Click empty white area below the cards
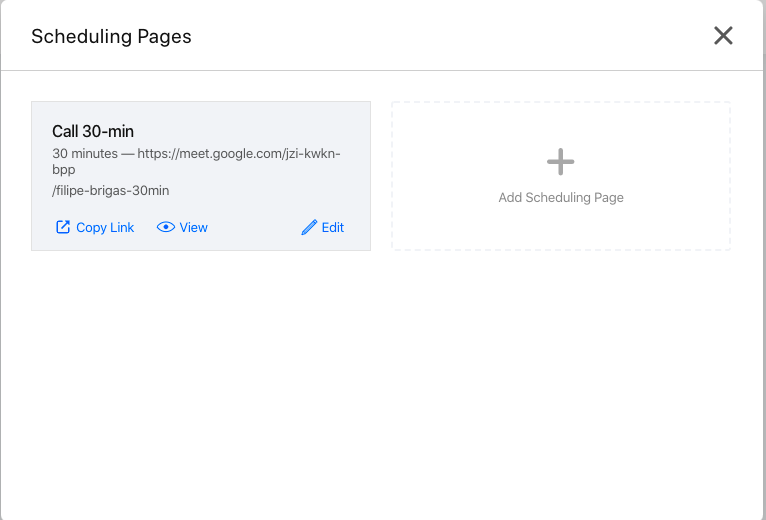The image size is (766, 520). 383,381
